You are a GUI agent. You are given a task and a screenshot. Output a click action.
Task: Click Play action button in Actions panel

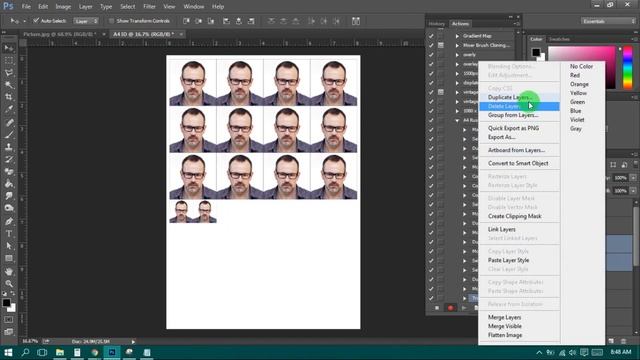tap(464, 308)
